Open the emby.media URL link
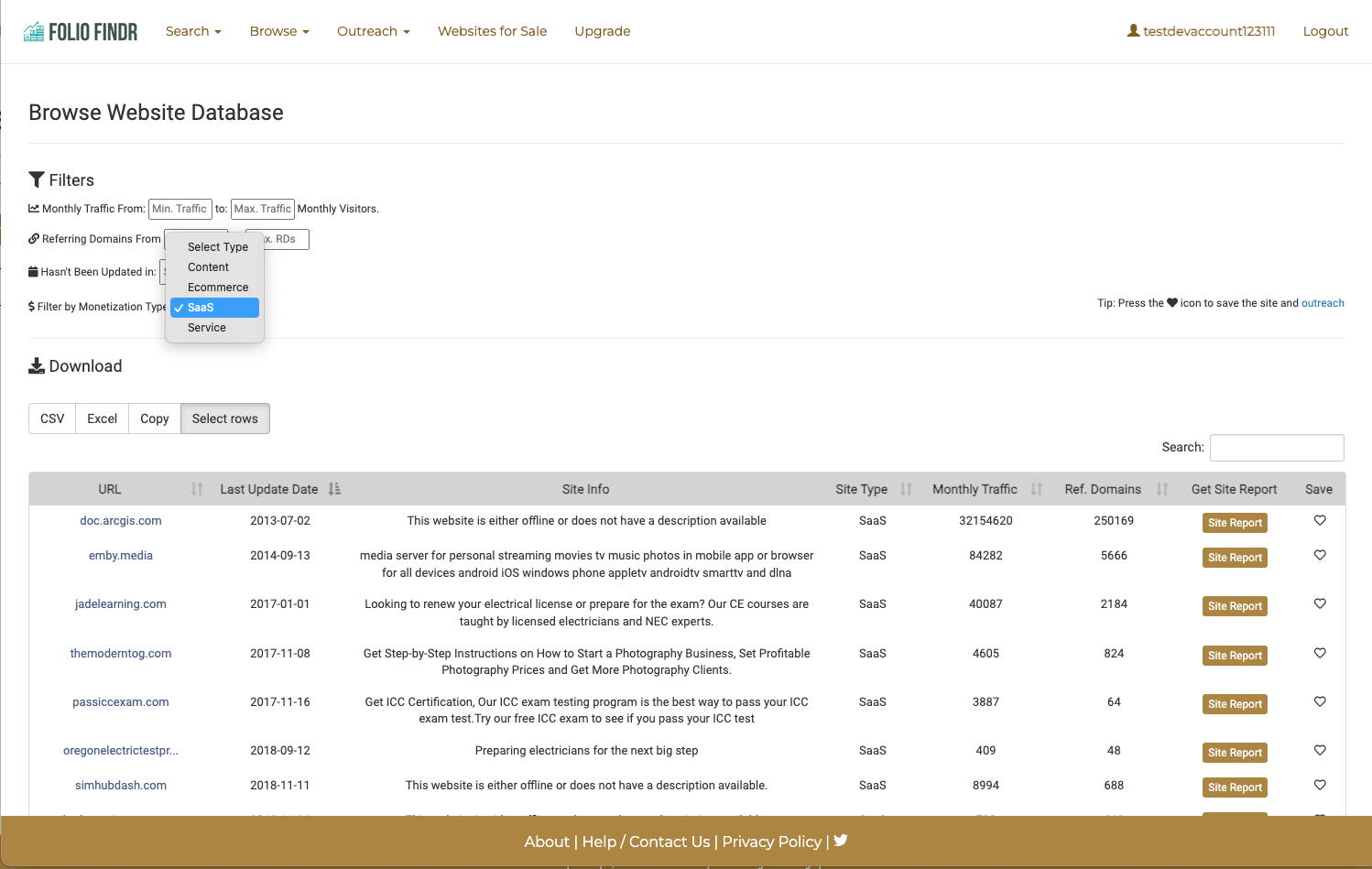 [121, 556]
